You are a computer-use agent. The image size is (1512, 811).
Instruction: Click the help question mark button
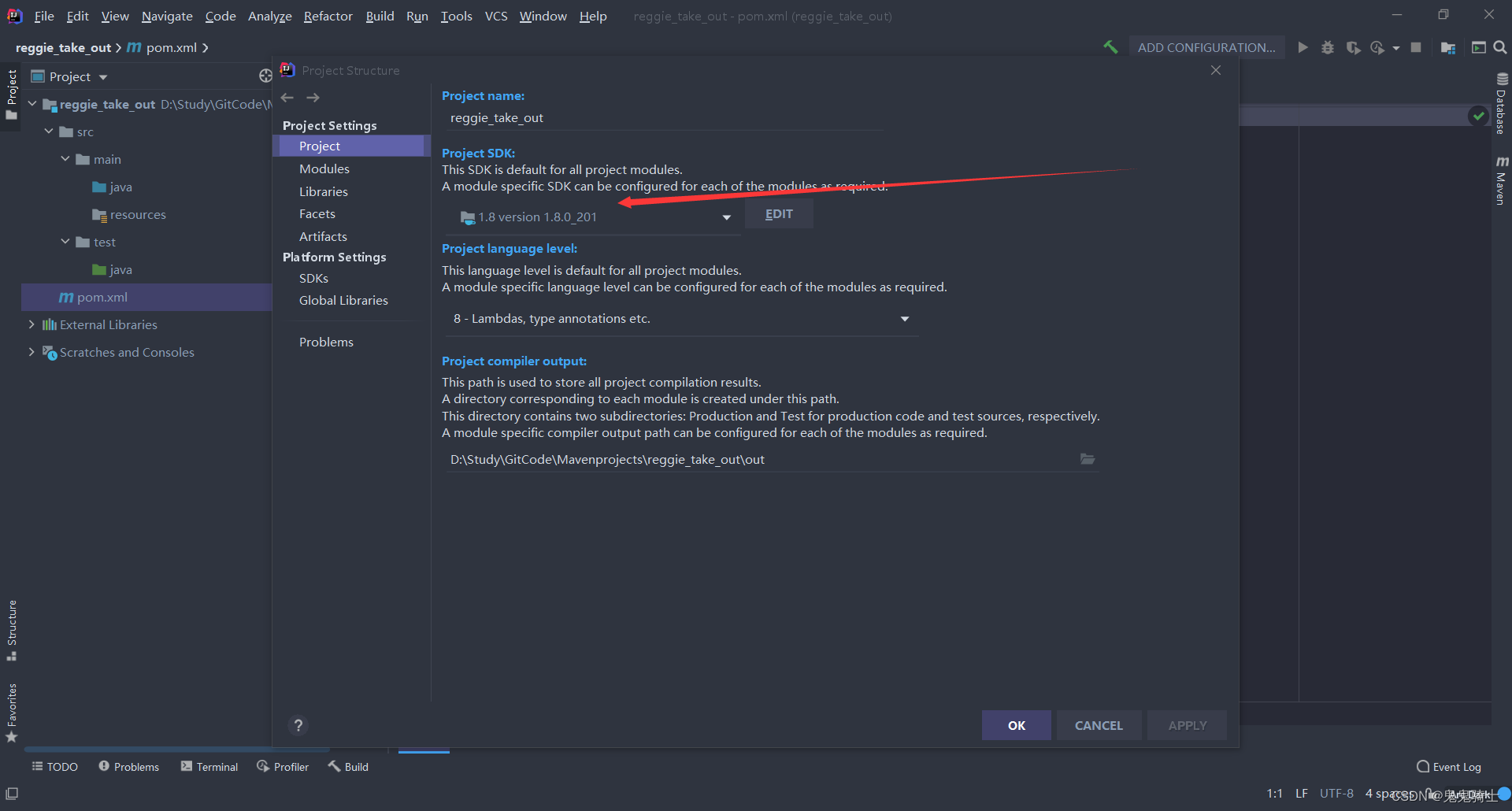pyautogui.click(x=298, y=725)
